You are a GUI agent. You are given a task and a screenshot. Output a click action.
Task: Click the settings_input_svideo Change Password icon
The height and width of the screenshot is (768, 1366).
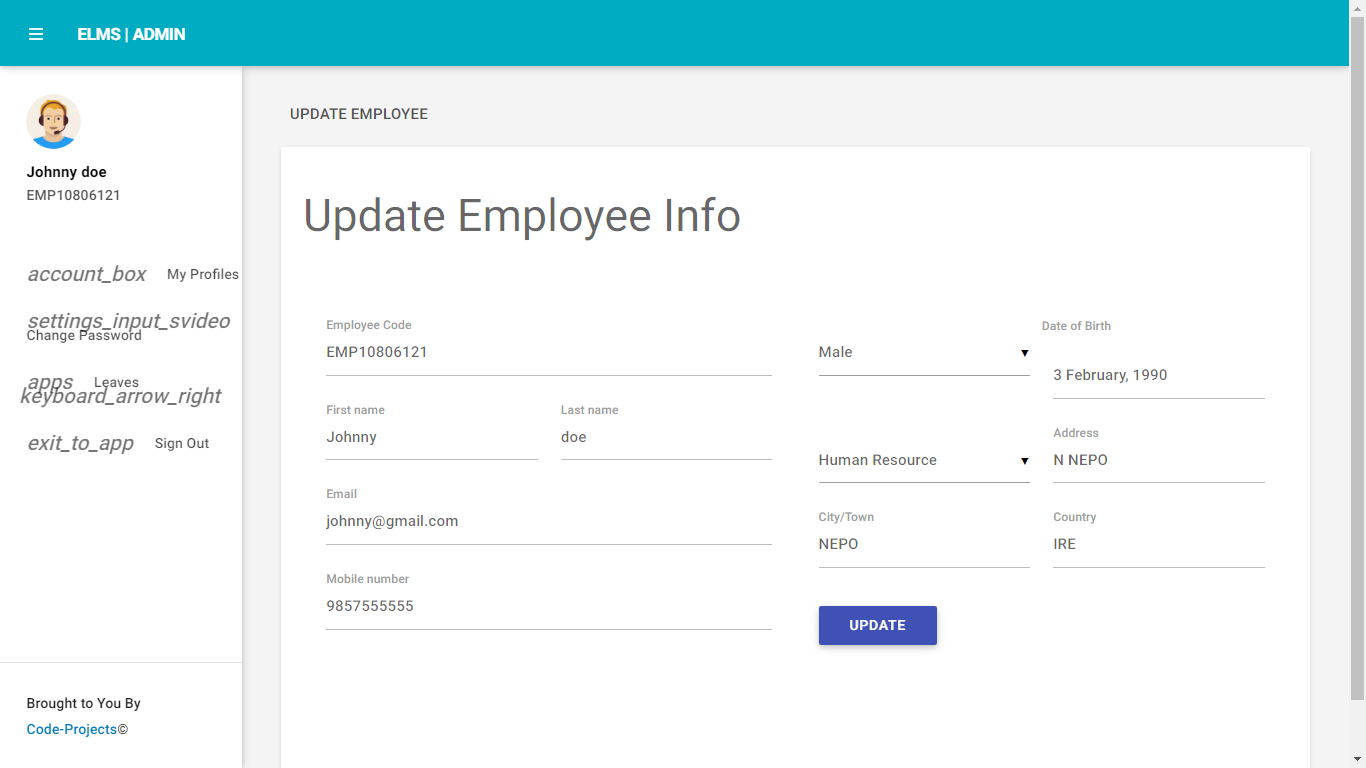[x=129, y=321]
